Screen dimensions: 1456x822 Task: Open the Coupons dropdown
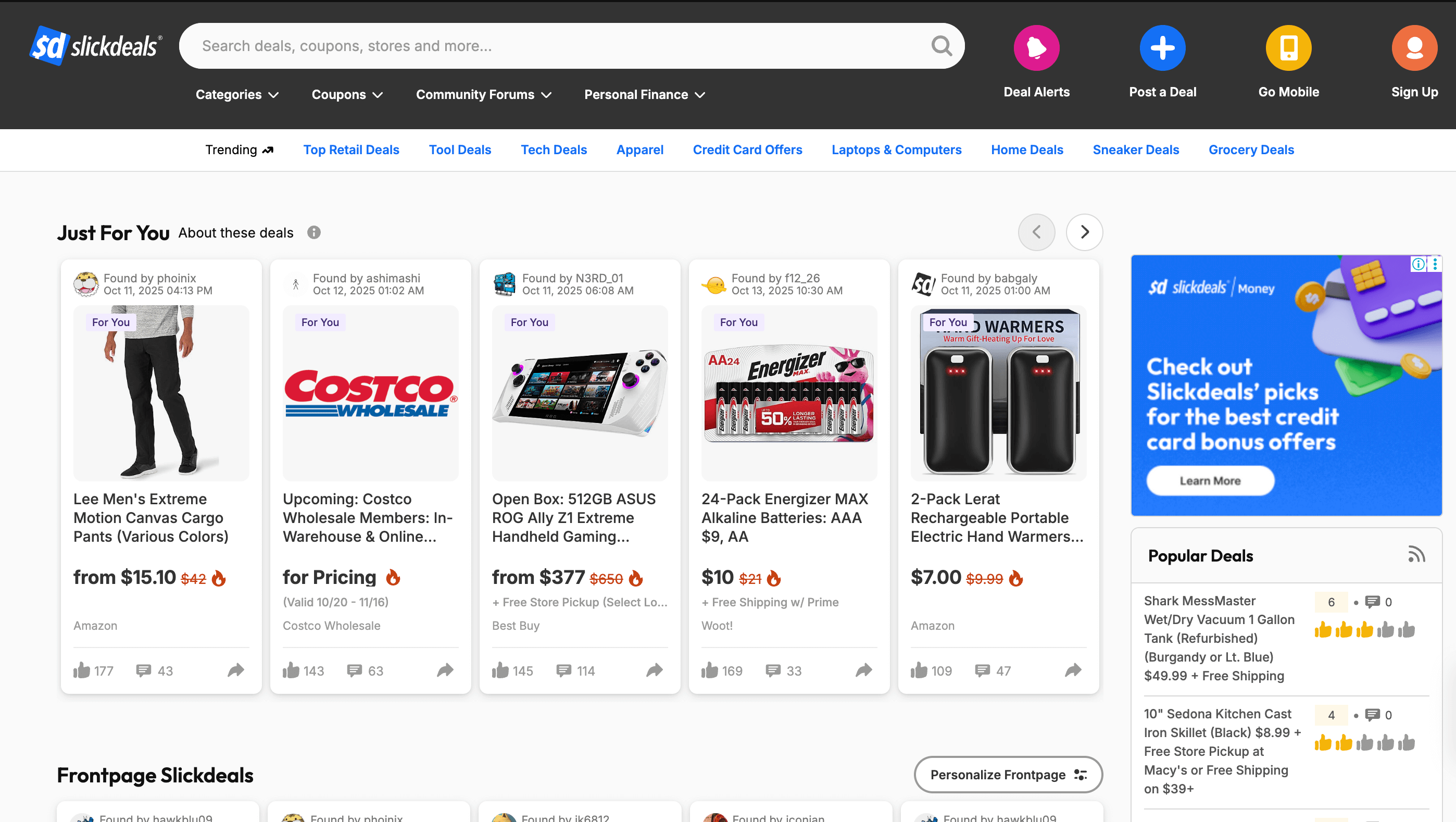[346, 94]
